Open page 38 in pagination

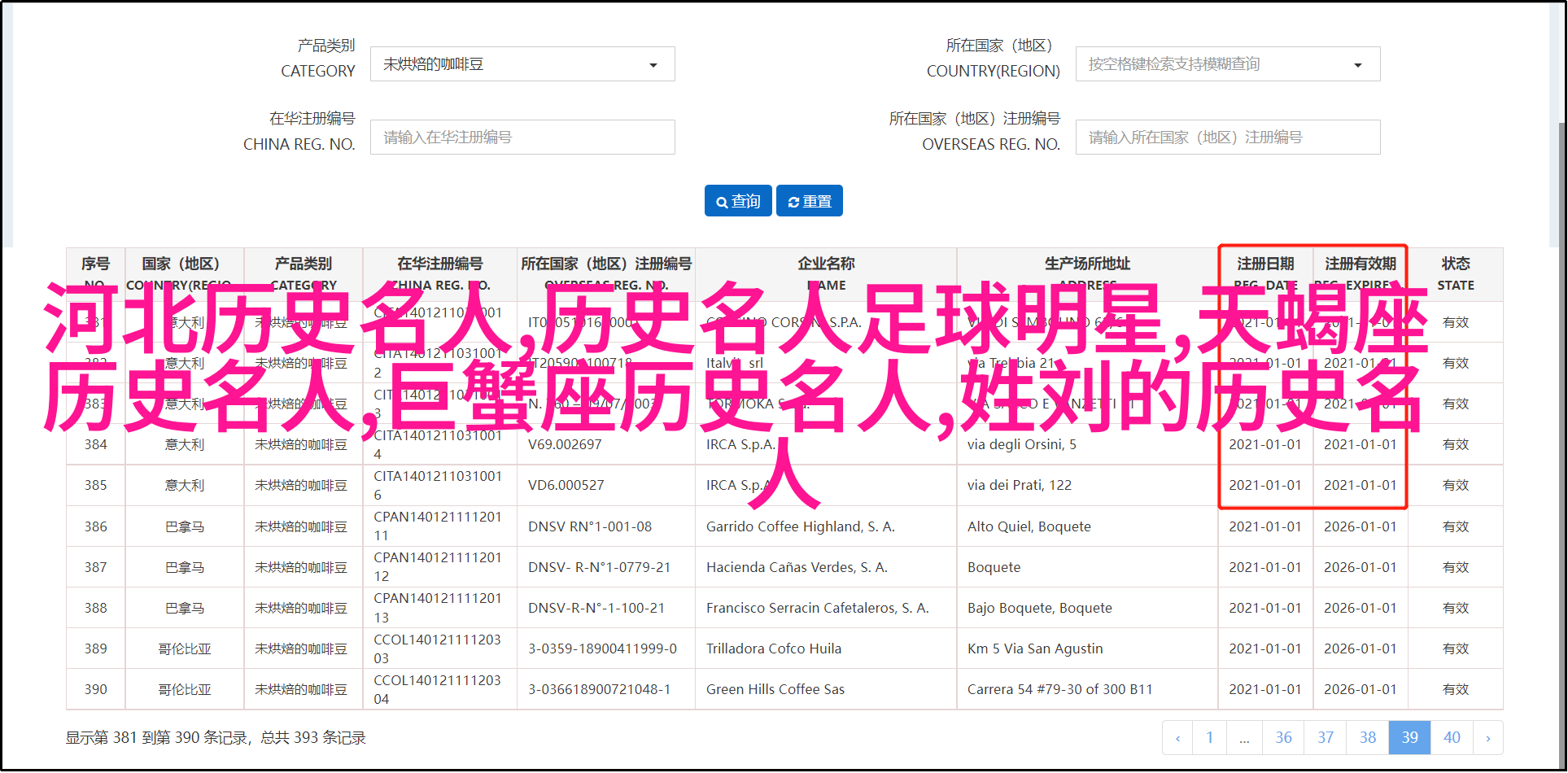pos(1368,738)
